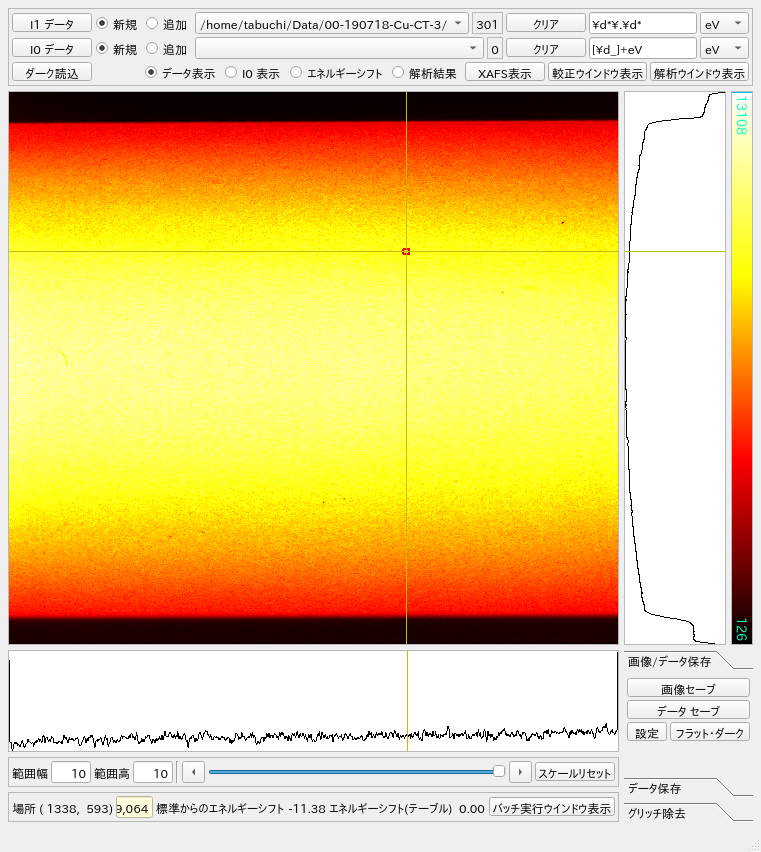Click the right arrow beside the slider
The width and height of the screenshot is (761, 852).
(519, 772)
